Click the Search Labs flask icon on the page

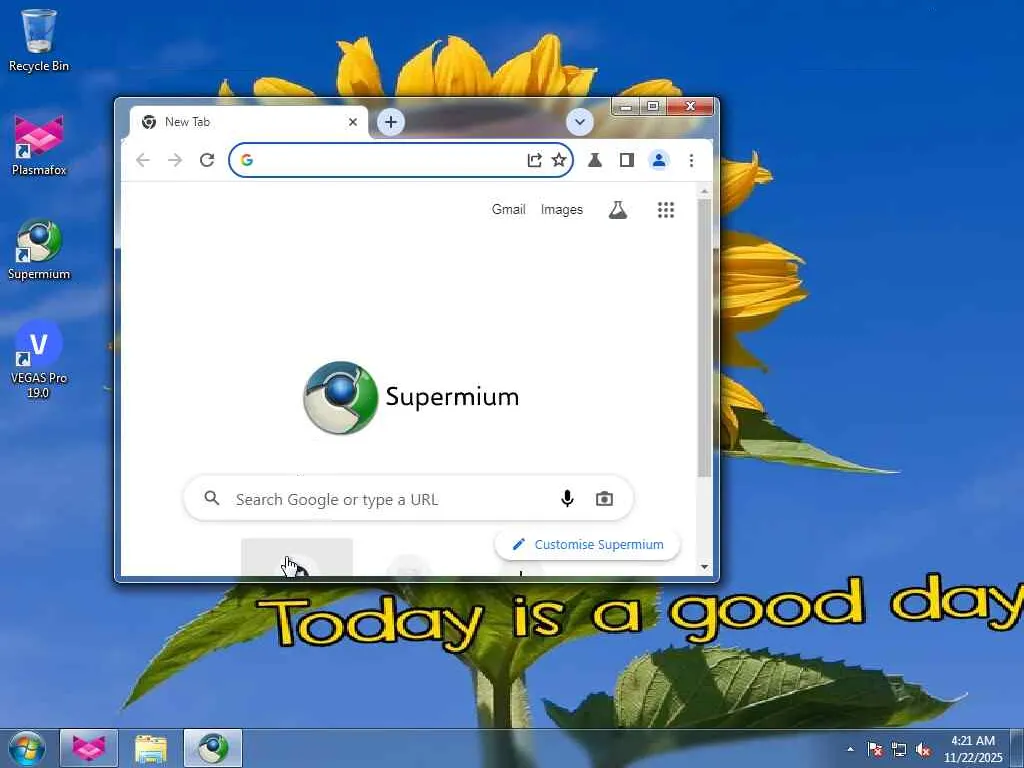coord(618,210)
